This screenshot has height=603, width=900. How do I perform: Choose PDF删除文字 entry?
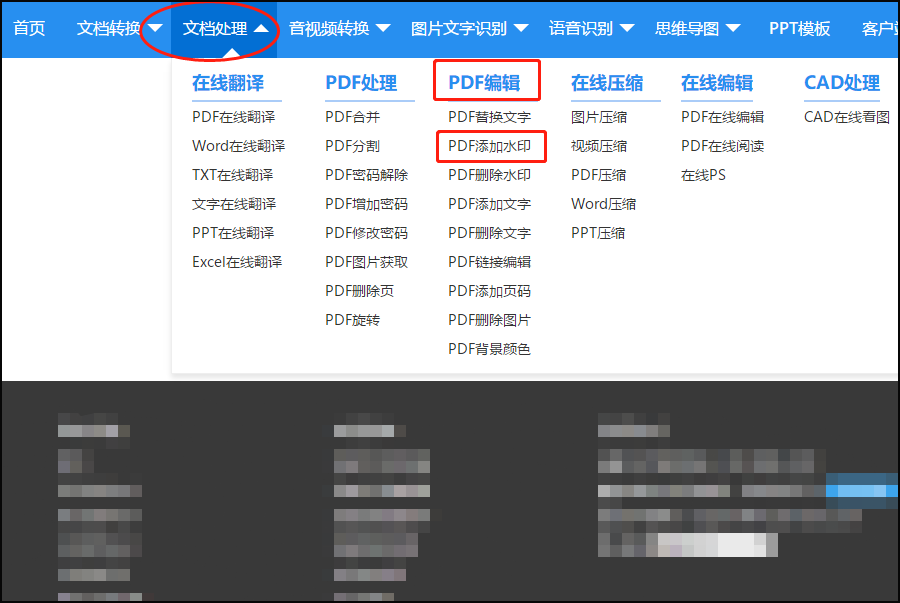click(x=490, y=233)
